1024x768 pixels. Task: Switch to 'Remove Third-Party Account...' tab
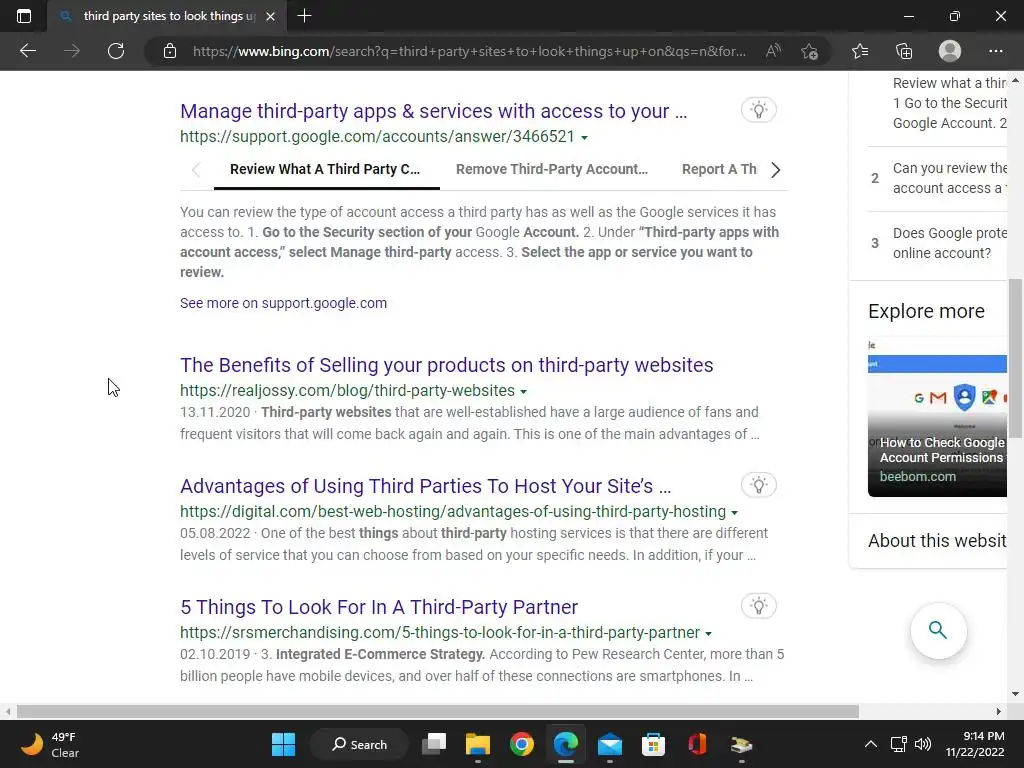pyautogui.click(x=552, y=170)
